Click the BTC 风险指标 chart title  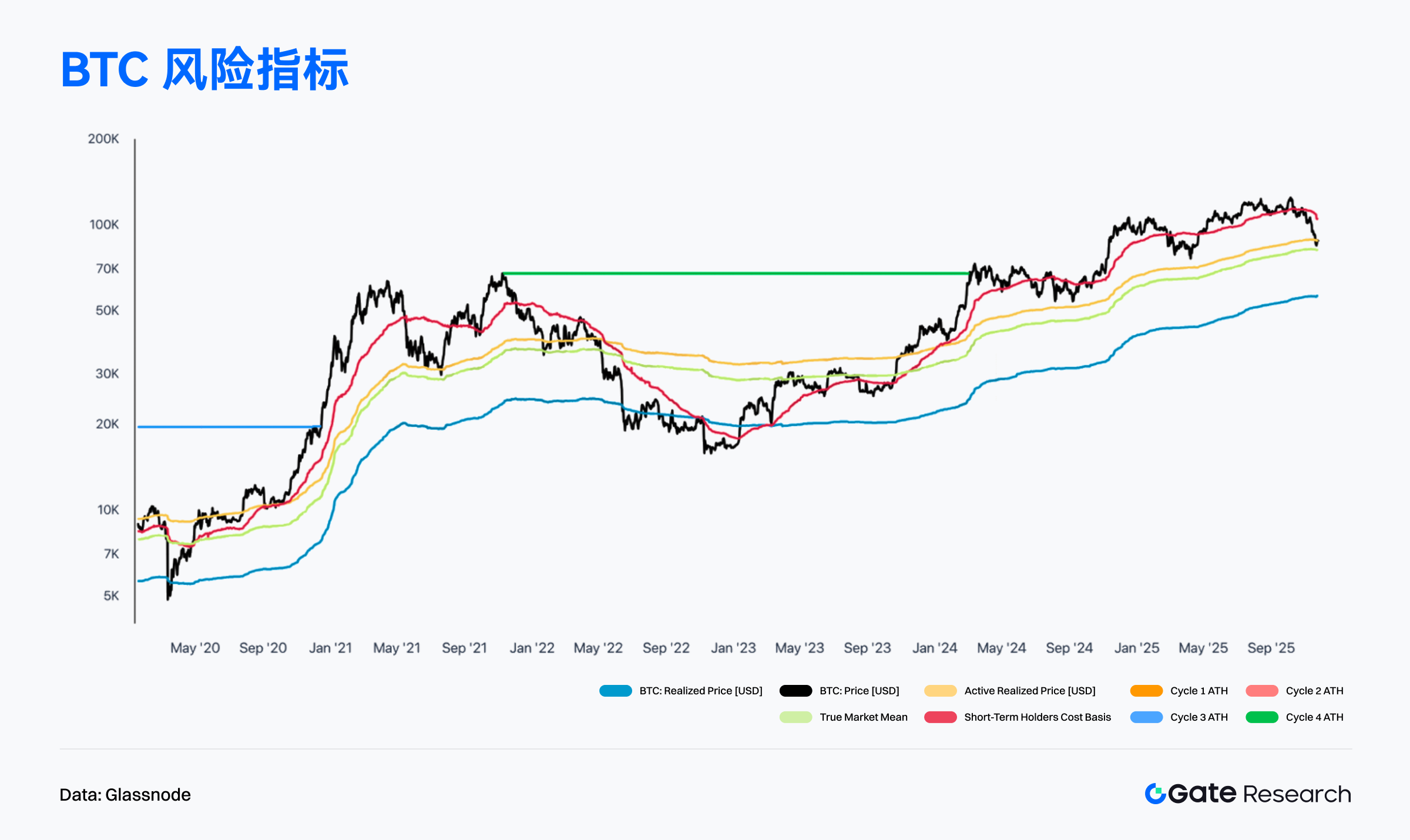[204, 69]
